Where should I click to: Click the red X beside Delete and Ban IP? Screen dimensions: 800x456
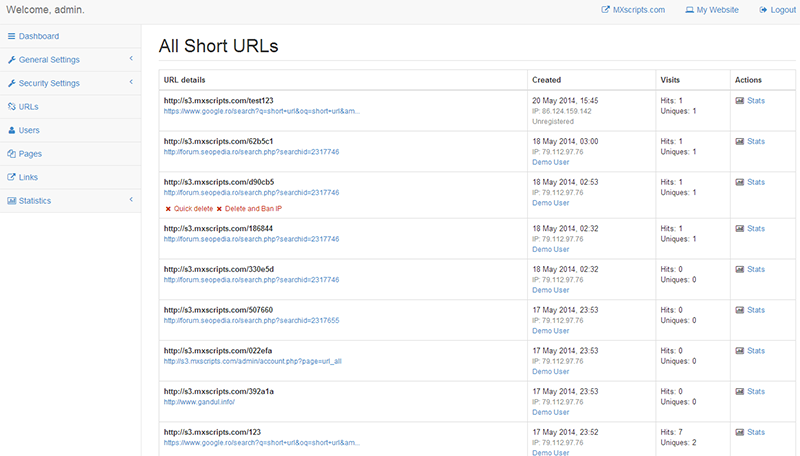tap(219, 209)
